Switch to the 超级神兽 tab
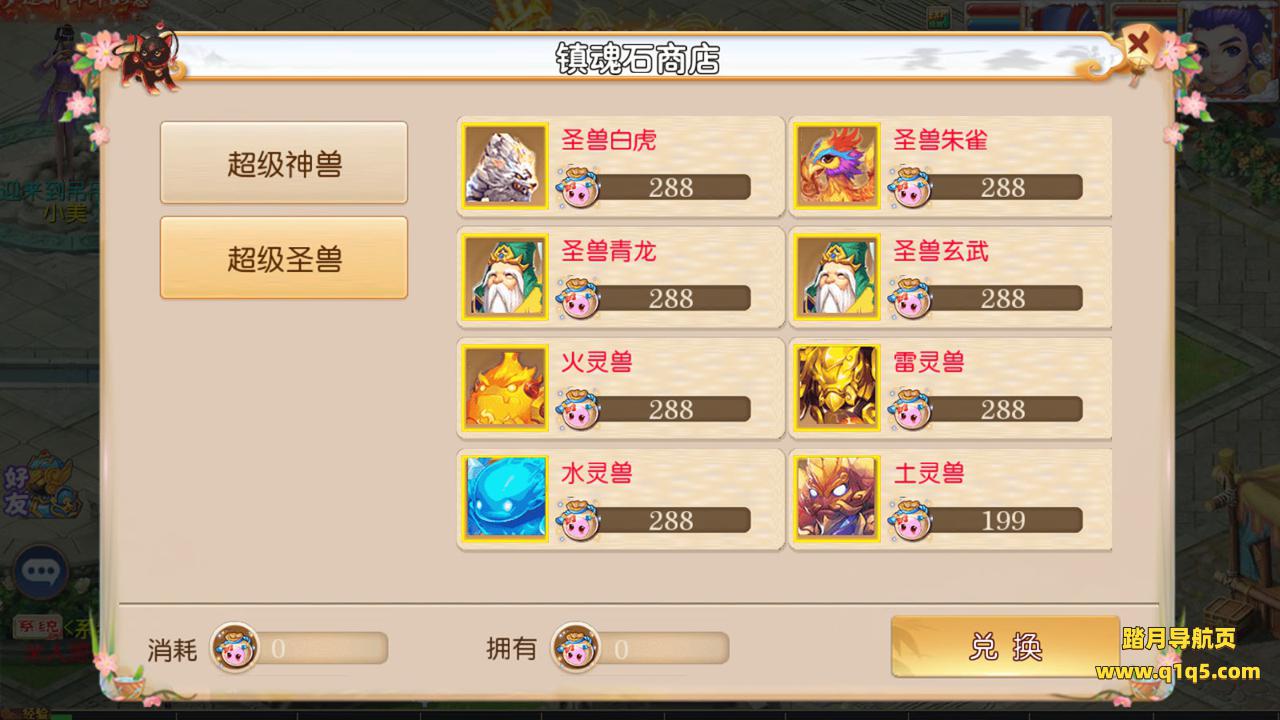 tap(284, 163)
